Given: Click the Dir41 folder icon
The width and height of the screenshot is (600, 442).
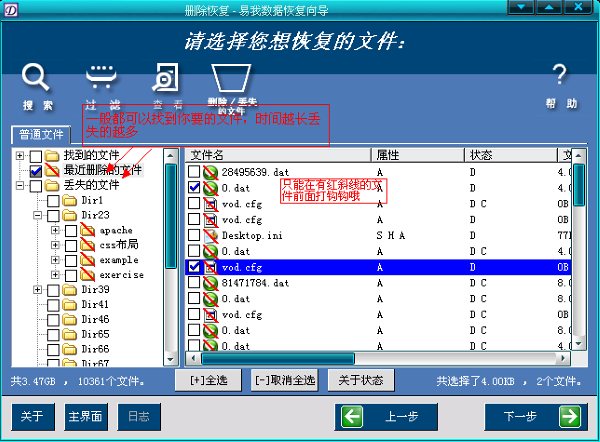Looking at the screenshot, I should pyautogui.click(x=70, y=305).
